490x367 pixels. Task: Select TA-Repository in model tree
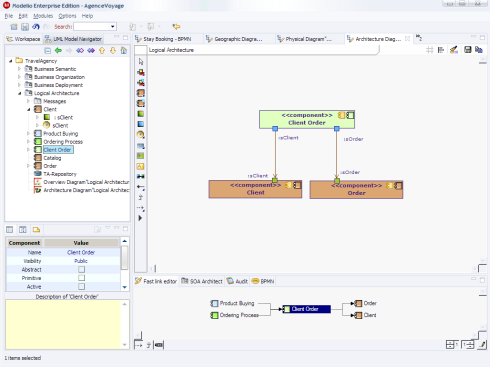60,174
